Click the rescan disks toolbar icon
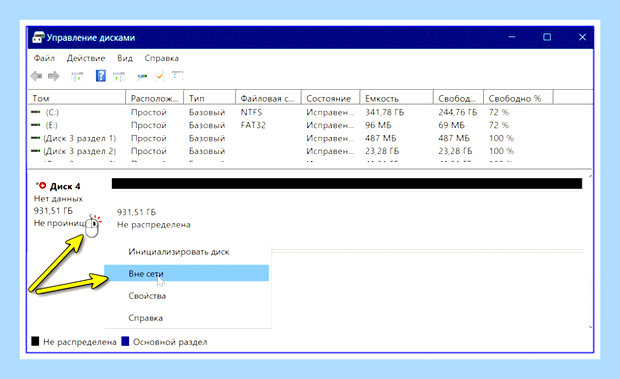This screenshot has height=379, width=620. 142,76
